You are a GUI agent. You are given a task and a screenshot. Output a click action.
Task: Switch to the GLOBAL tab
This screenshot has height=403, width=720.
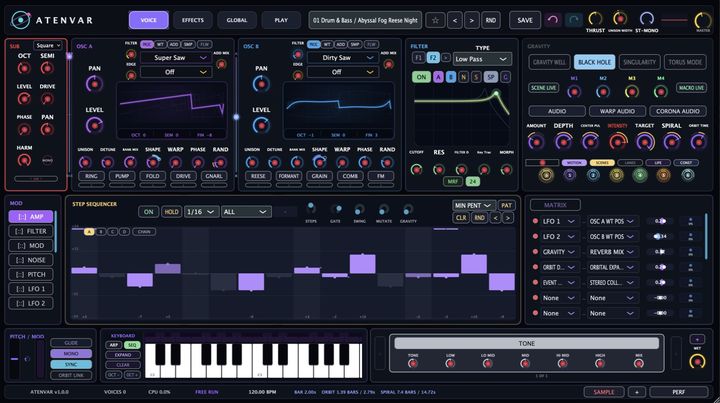point(237,20)
